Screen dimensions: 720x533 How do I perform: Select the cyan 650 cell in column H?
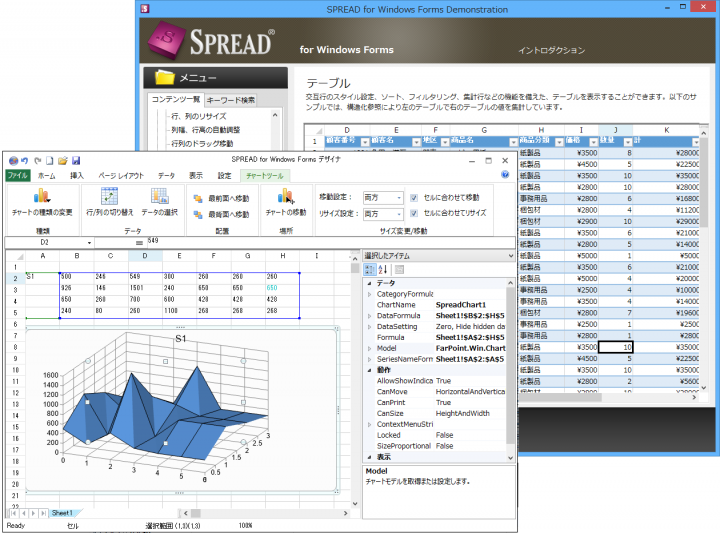(x=282, y=288)
